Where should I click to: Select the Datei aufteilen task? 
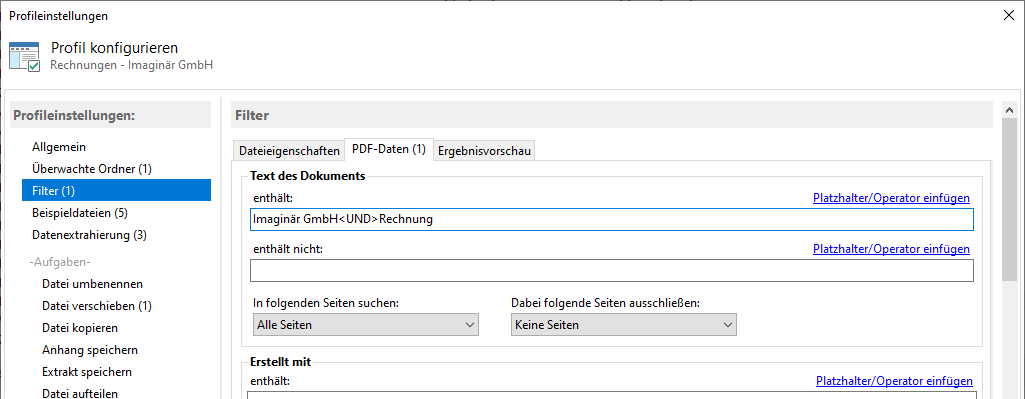(x=80, y=393)
